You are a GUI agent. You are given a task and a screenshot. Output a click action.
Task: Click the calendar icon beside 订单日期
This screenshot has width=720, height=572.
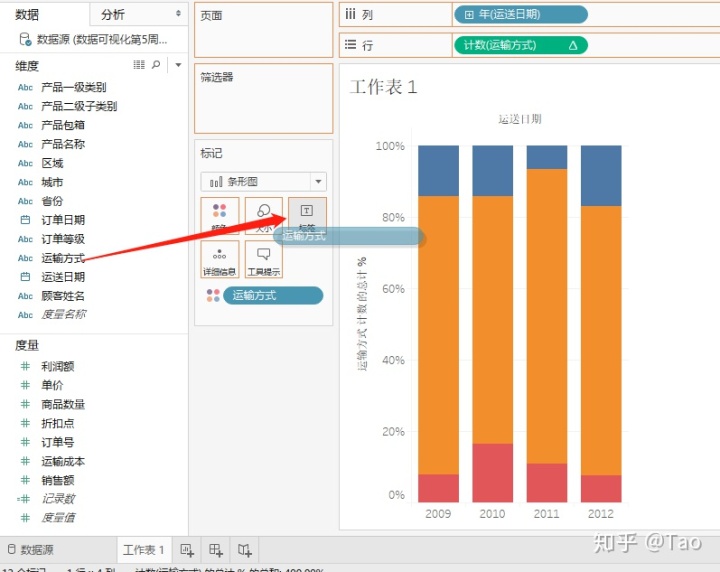[x=25, y=220]
